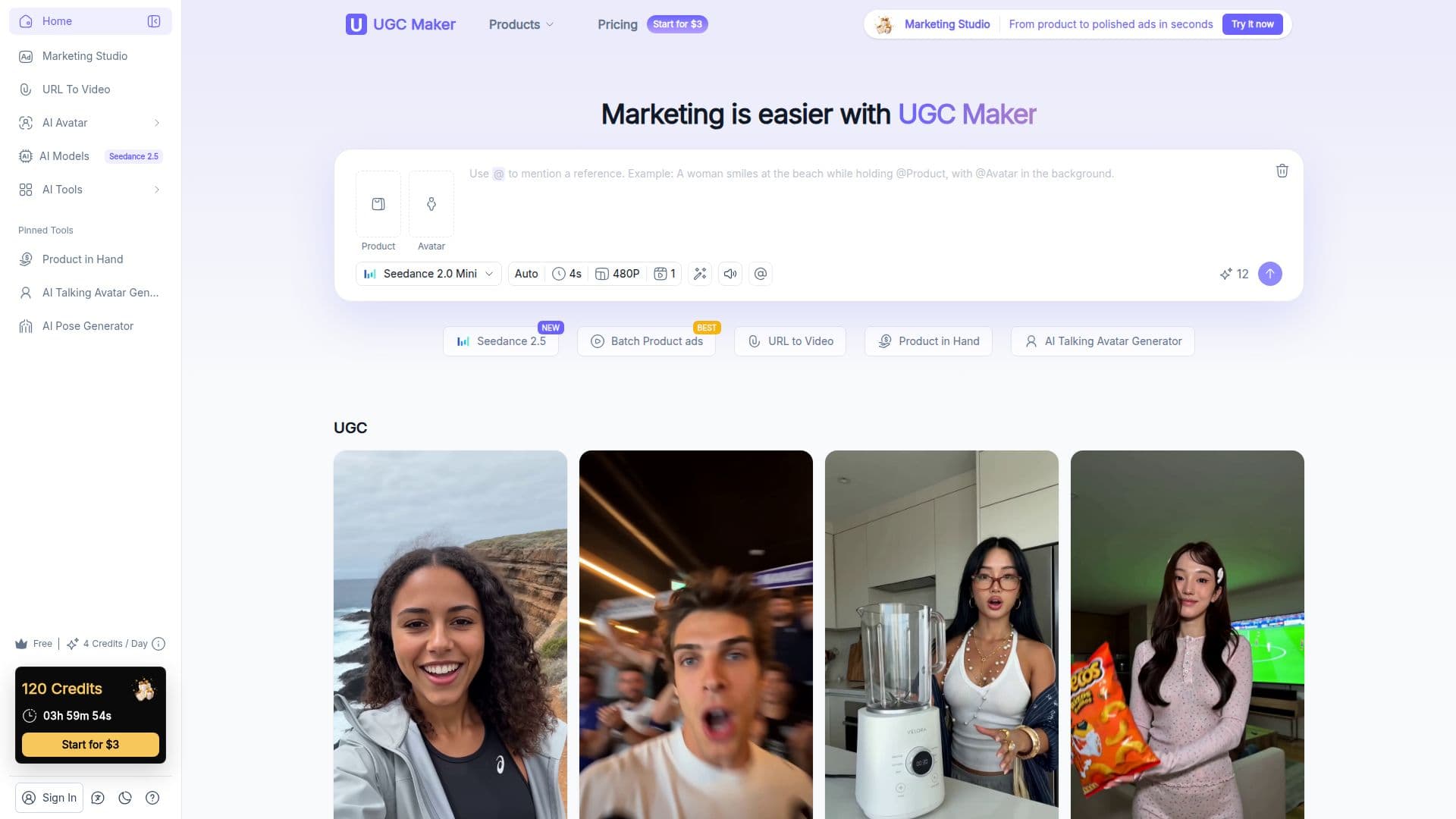
Task: Submit the prompt with the purple arrow button
Action: (x=1269, y=274)
